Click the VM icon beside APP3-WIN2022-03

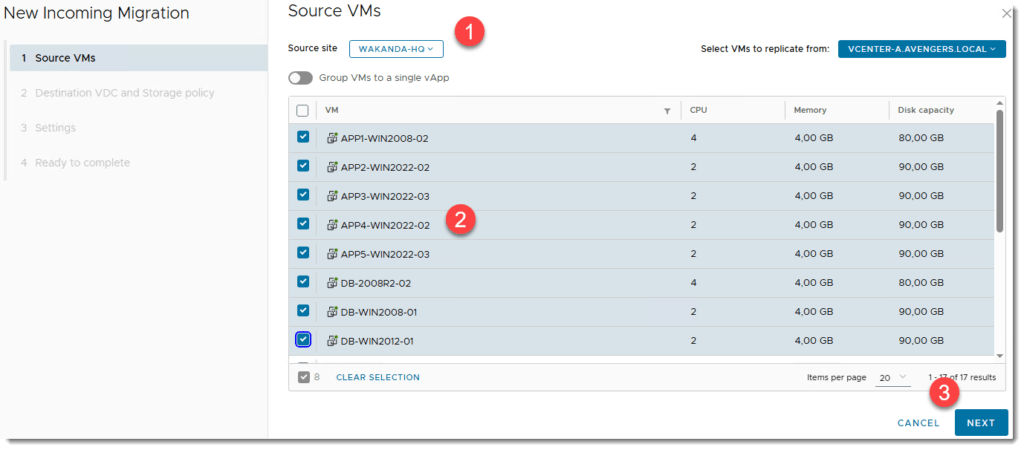(x=332, y=196)
